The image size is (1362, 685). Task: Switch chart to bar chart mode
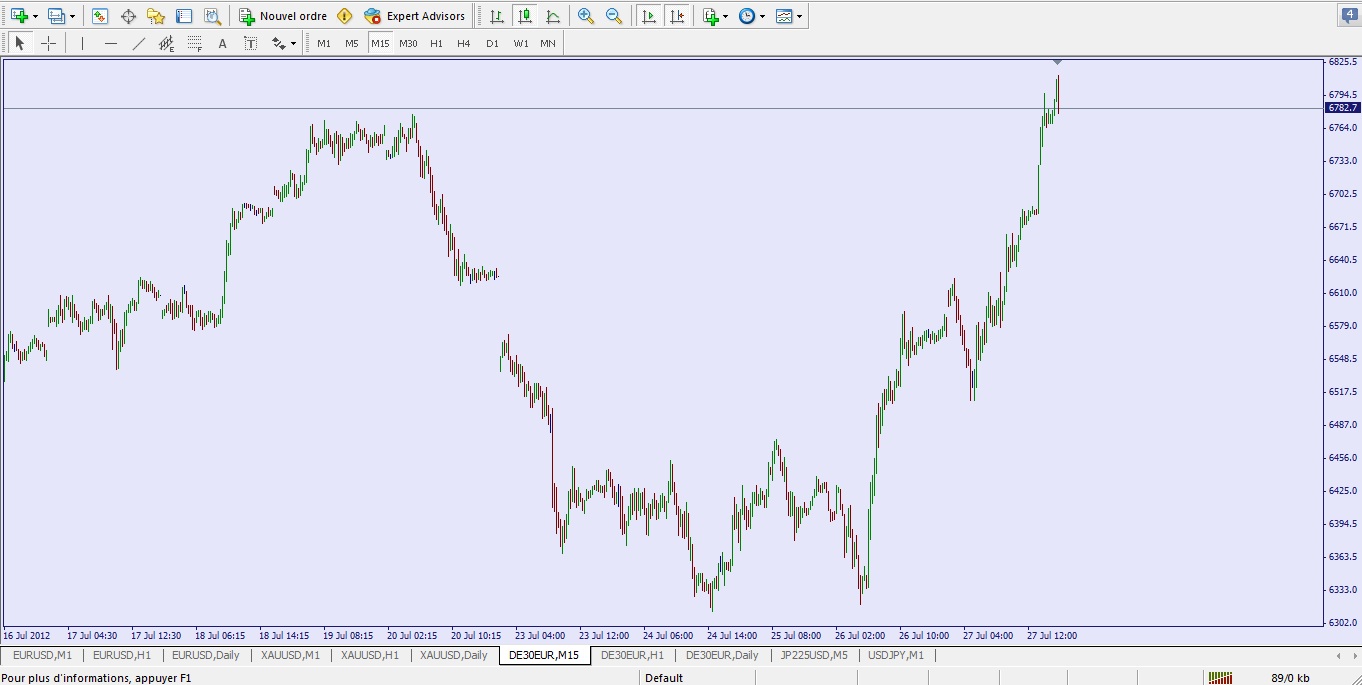pos(497,16)
